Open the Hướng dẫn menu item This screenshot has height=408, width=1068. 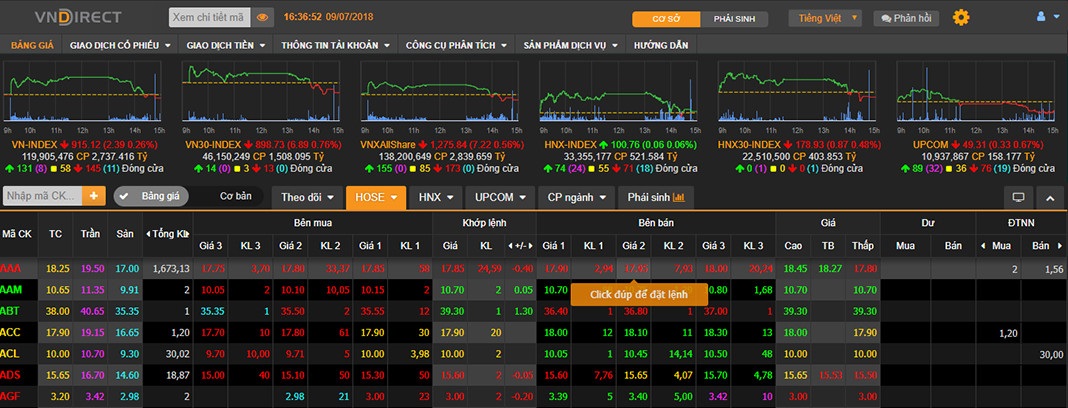662,45
